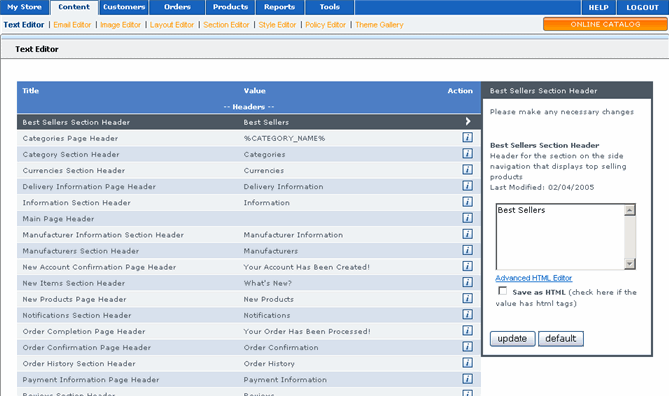Switch to the Reports tab
Screen dimensions: 669x396
[279, 7]
